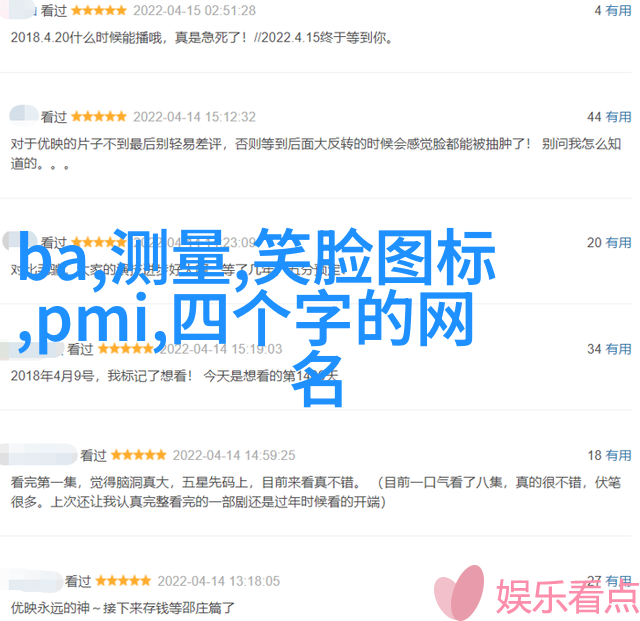Click the 2022-04-14 14:59:25 review timestamp
This screenshot has width=640, height=621.
tap(234, 455)
